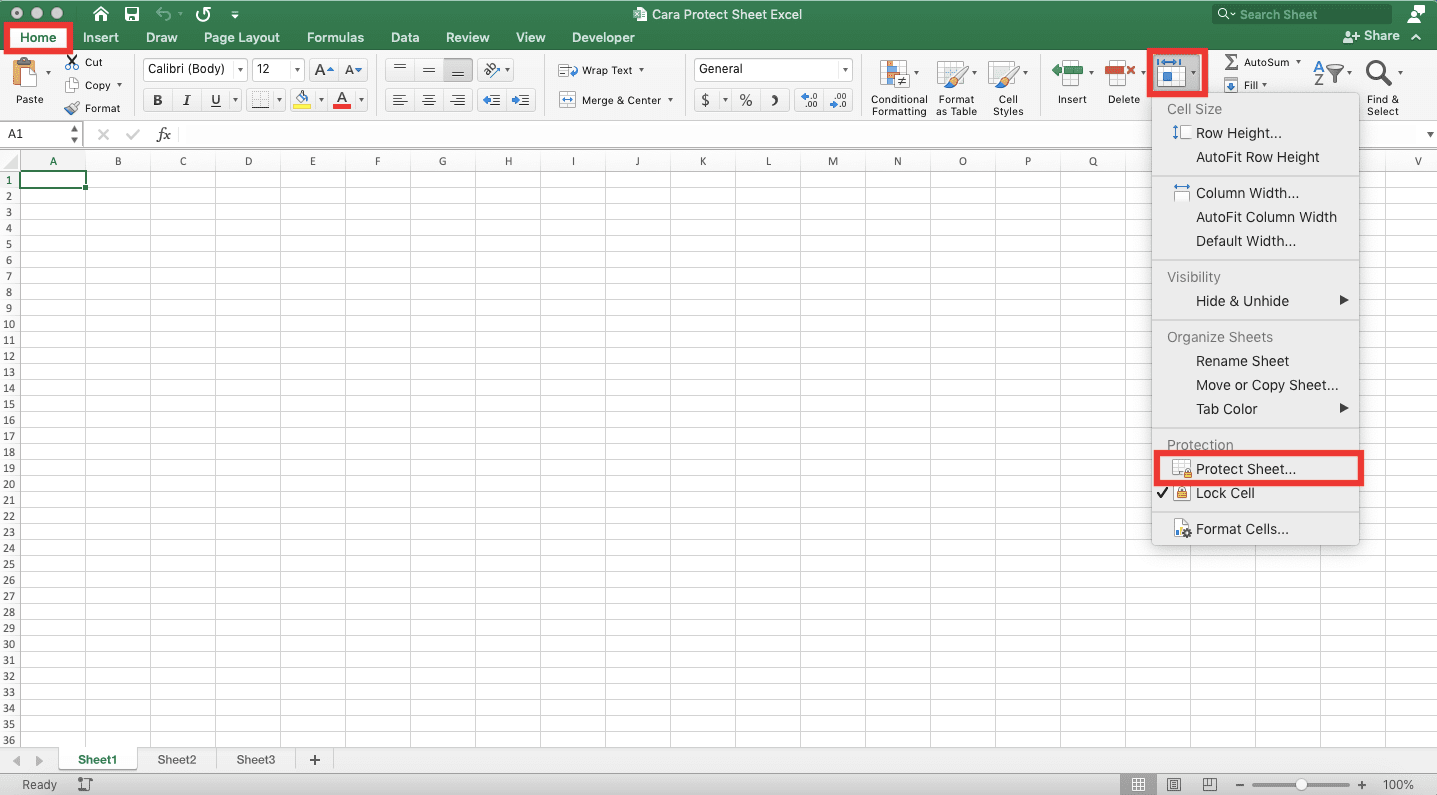Click the text orientation icon
The width and height of the screenshot is (1437, 795).
click(x=490, y=70)
